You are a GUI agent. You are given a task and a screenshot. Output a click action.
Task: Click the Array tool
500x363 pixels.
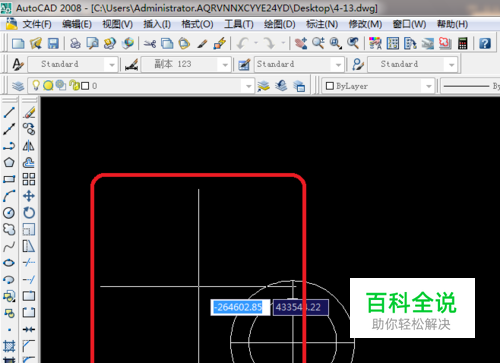tap(29, 179)
